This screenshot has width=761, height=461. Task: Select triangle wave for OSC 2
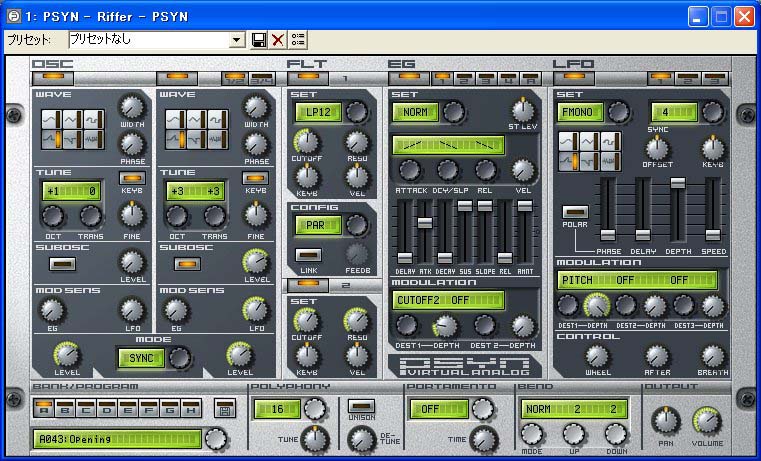197,119
